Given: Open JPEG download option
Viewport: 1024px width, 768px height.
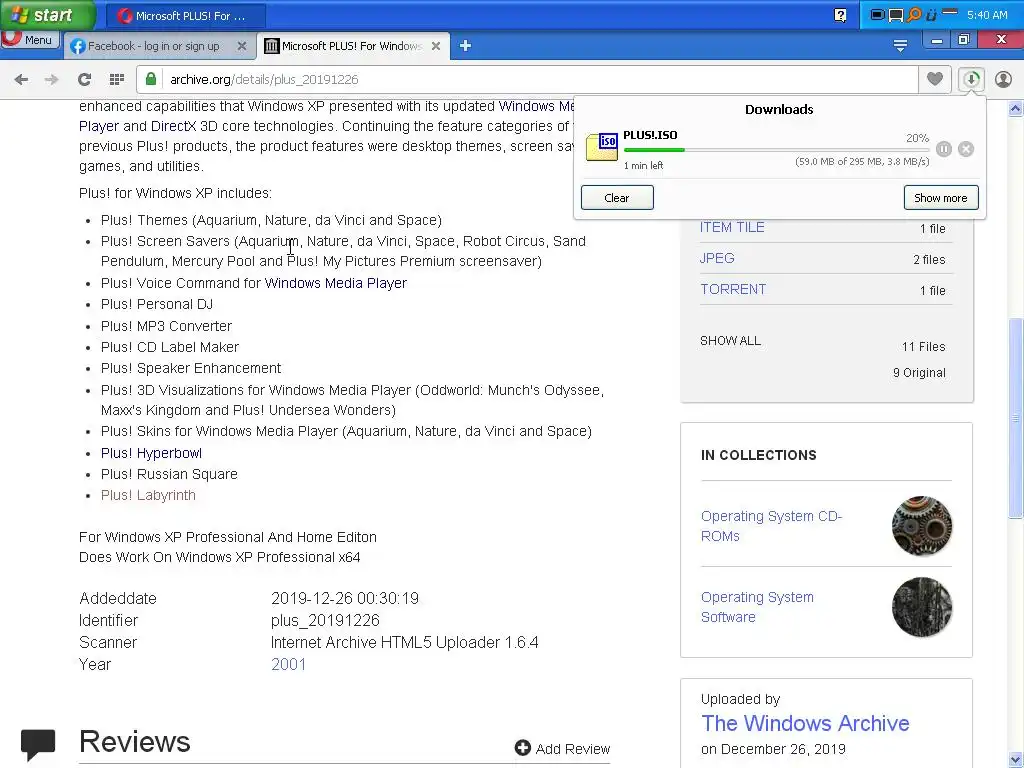Looking at the screenshot, I should [x=717, y=258].
